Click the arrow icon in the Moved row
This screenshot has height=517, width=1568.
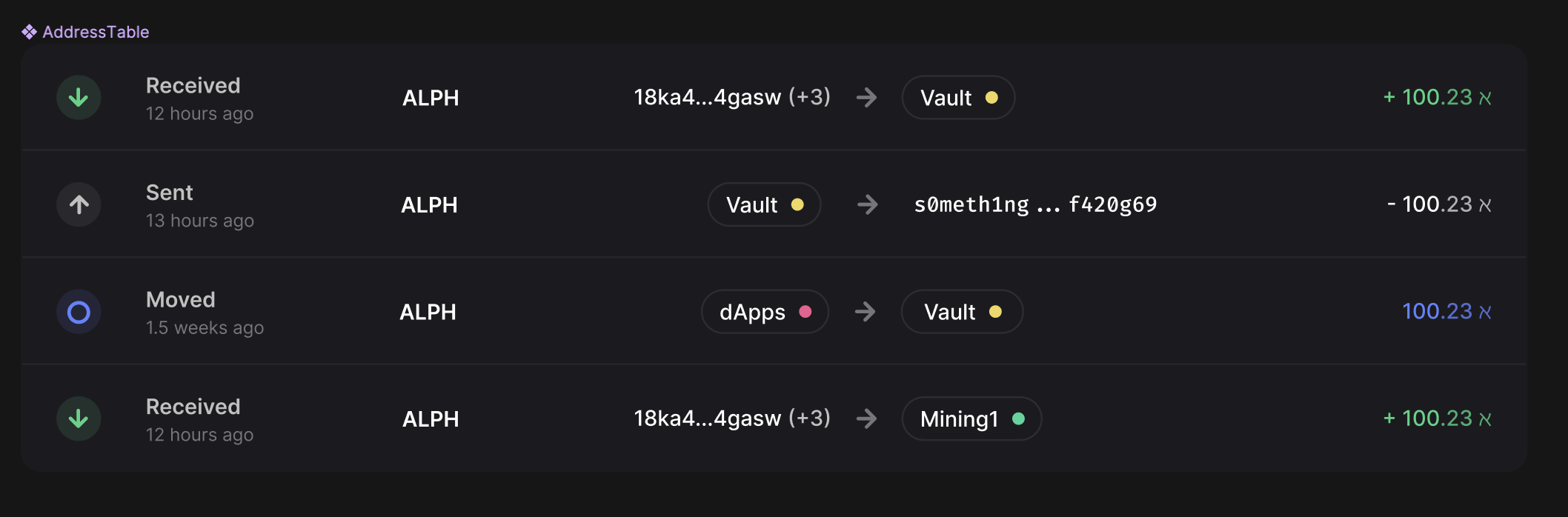tap(865, 311)
